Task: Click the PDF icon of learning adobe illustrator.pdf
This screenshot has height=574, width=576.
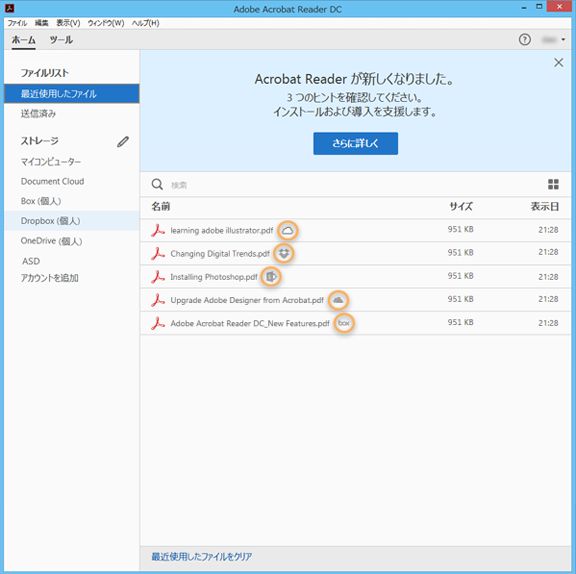Action: click(158, 230)
